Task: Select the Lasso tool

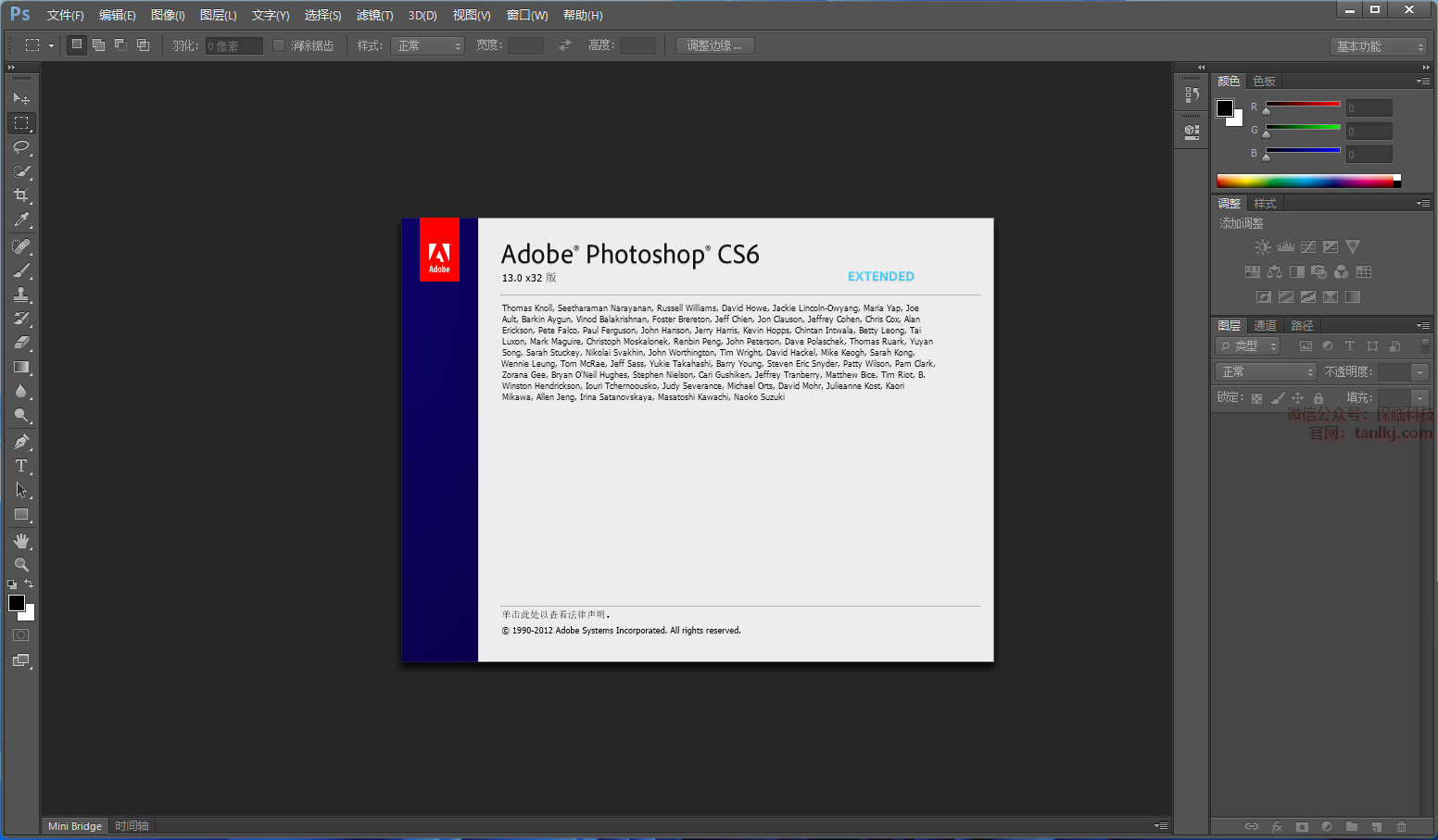Action: coord(21,147)
